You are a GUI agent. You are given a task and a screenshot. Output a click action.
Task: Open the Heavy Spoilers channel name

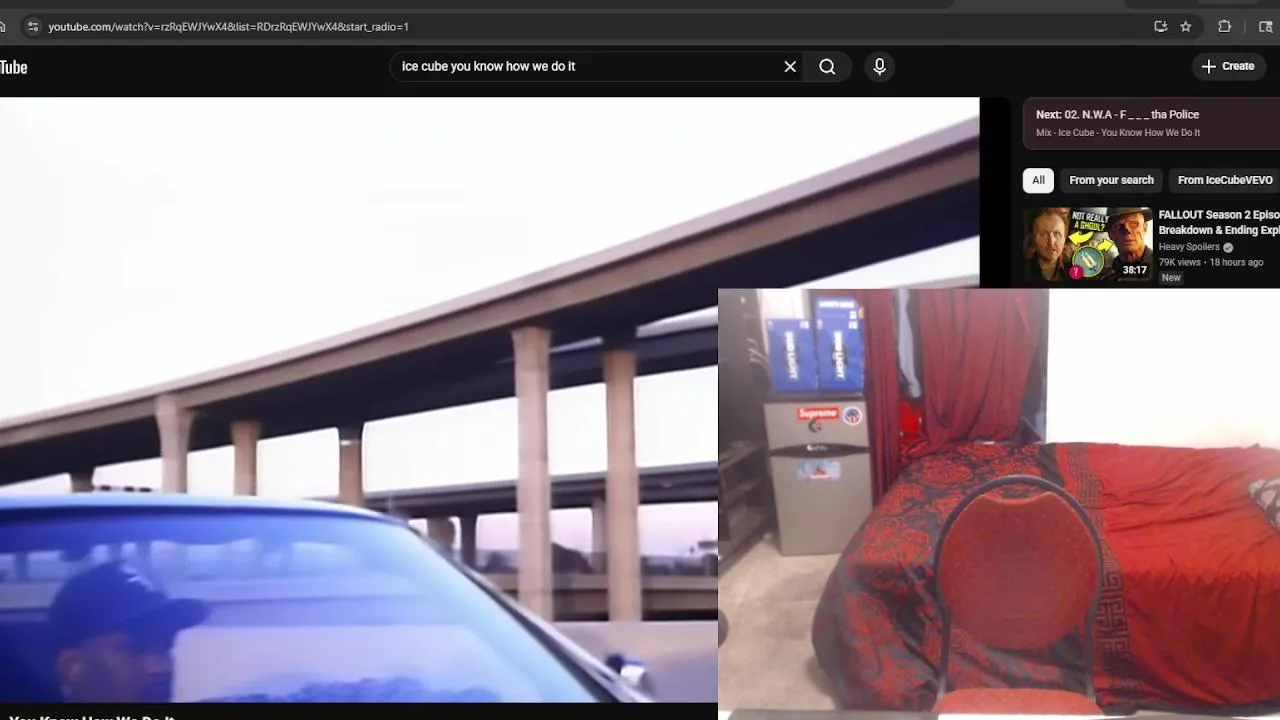coord(1189,247)
